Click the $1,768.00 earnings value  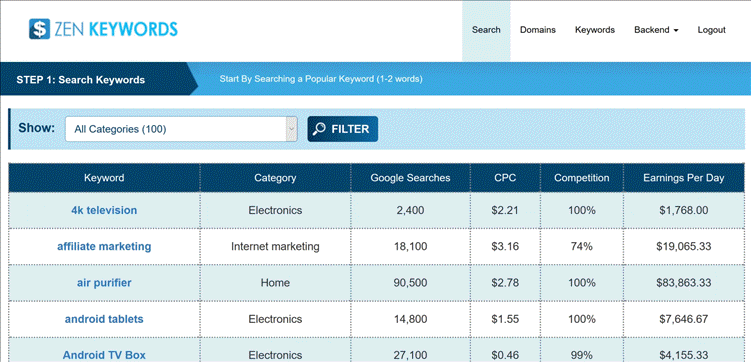click(684, 210)
